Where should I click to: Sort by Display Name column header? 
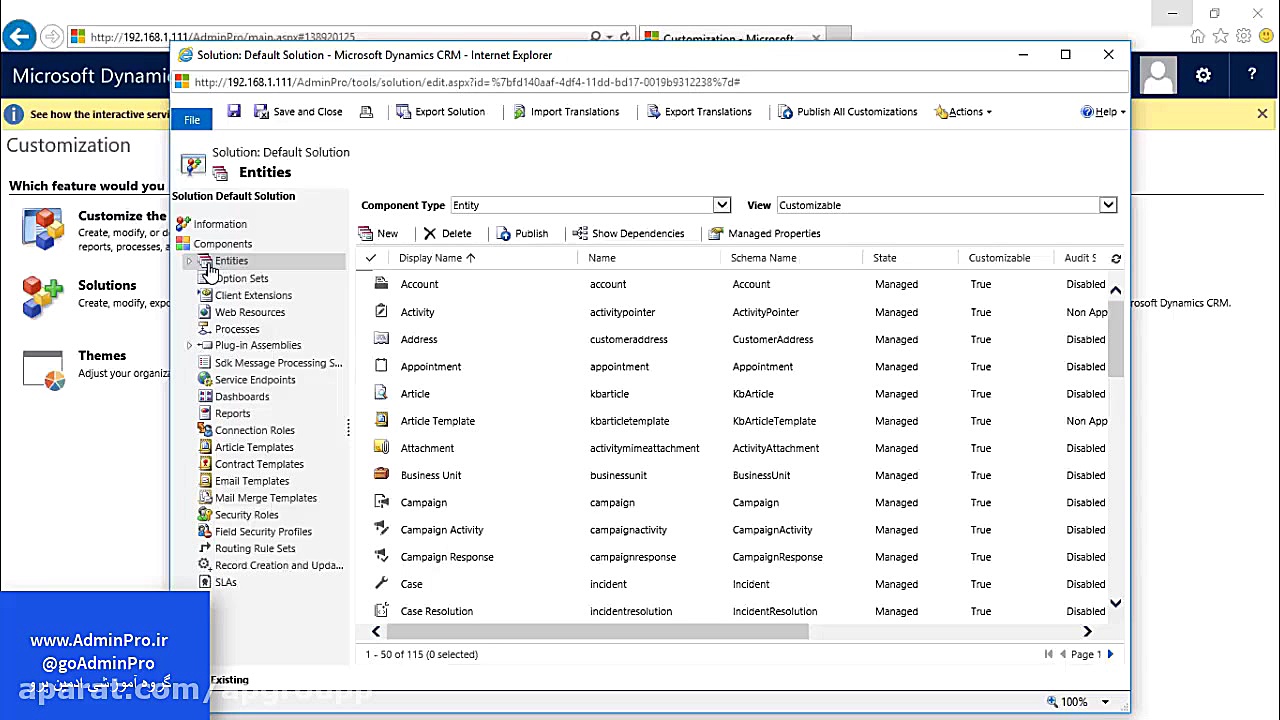pyautogui.click(x=437, y=258)
